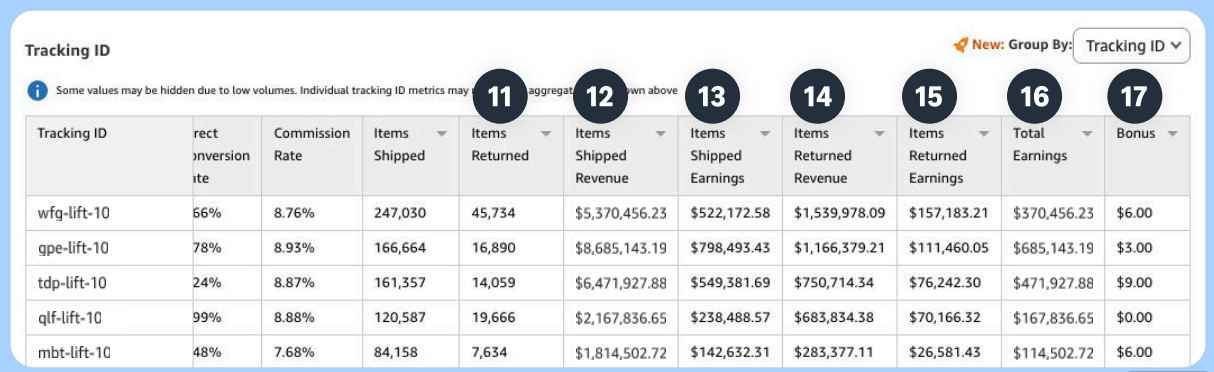This screenshot has width=1214, height=372.
Task: Click the $8,685,143.19 shipped revenue cell
Action: (x=621, y=248)
